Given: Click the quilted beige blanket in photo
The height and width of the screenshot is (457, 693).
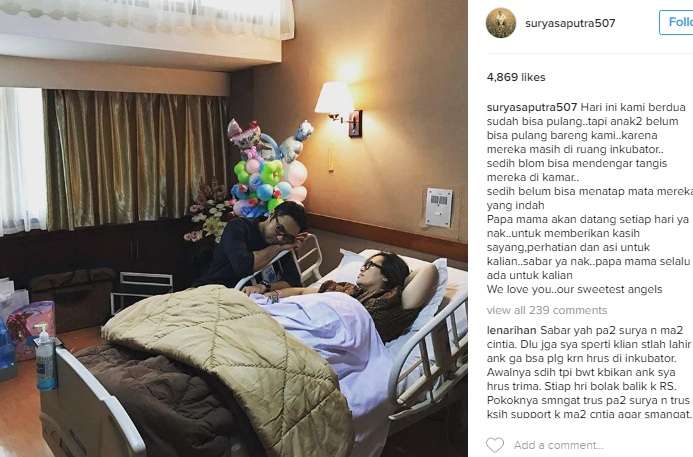Looking at the screenshot, I should 230,362.
